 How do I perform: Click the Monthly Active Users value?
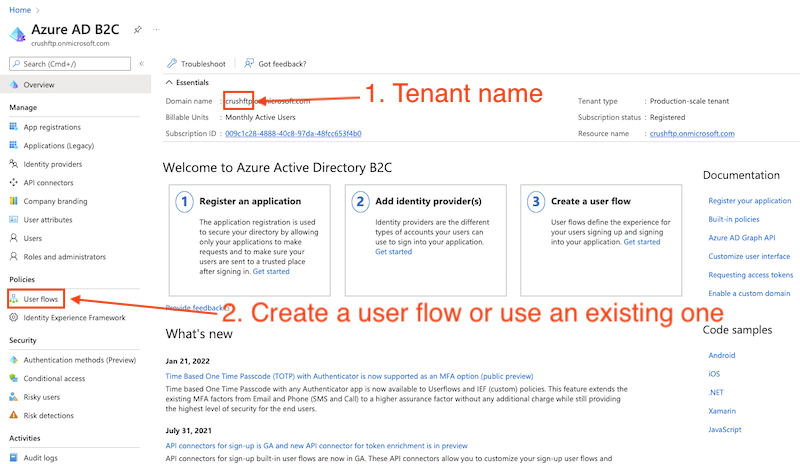point(260,117)
